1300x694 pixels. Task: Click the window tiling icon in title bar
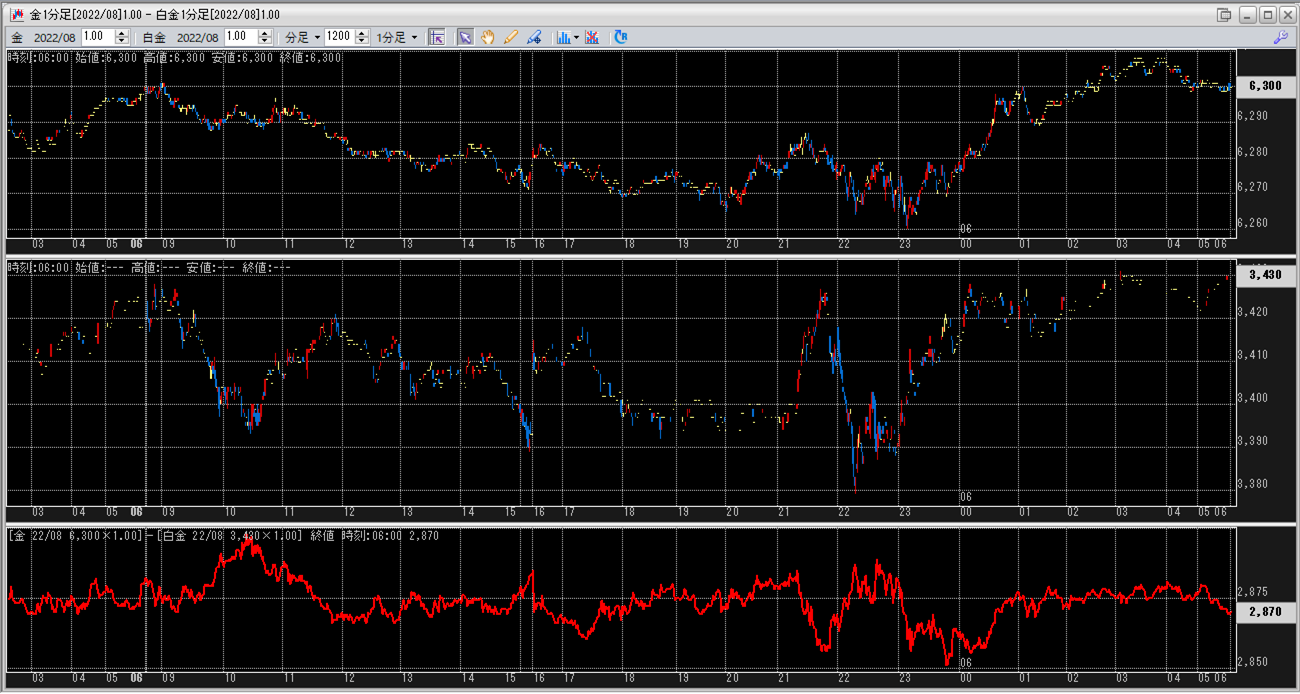click(x=1224, y=14)
